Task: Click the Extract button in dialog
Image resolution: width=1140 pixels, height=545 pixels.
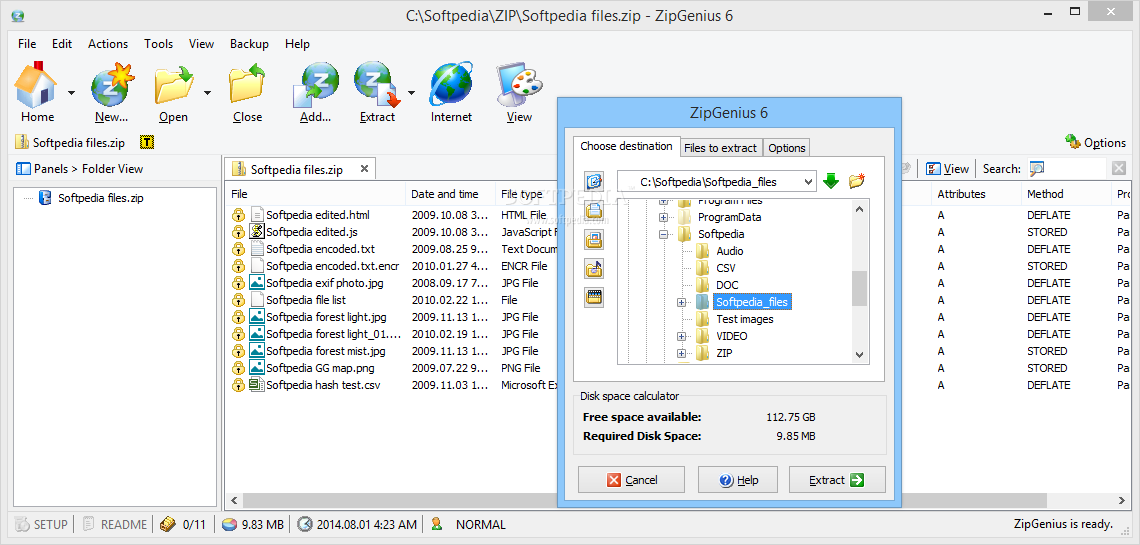Action: click(x=837, y=480)
